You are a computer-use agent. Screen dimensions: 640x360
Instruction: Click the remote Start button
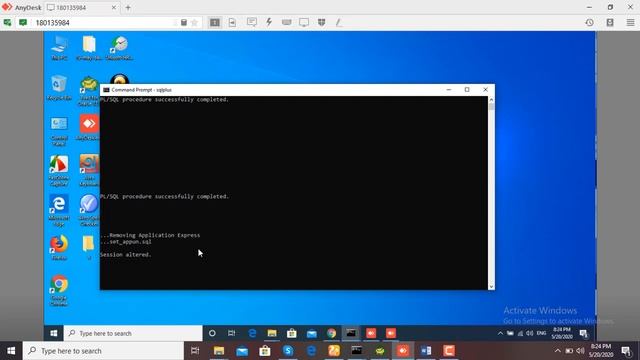tap(53, 333)
